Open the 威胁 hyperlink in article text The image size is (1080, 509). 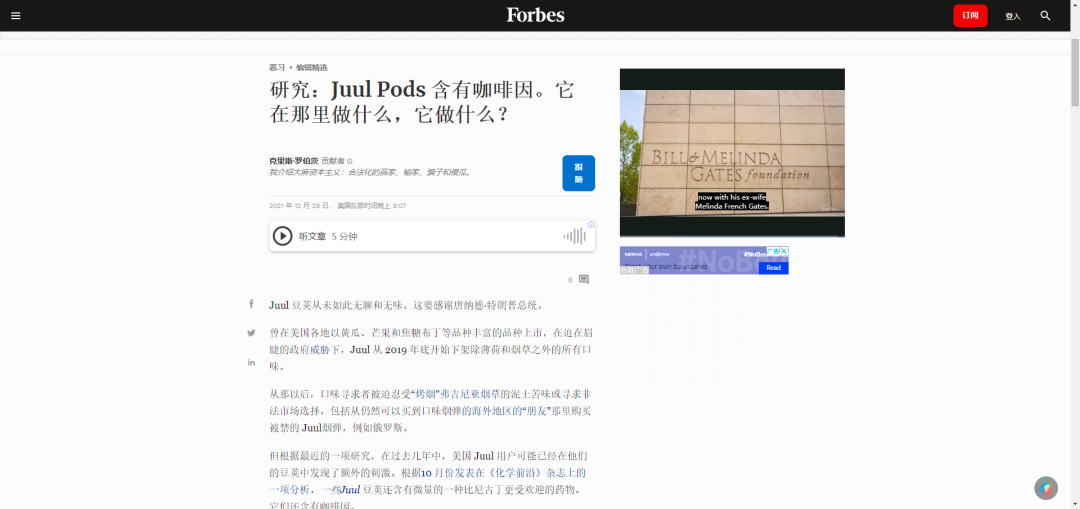click(320, 350)
